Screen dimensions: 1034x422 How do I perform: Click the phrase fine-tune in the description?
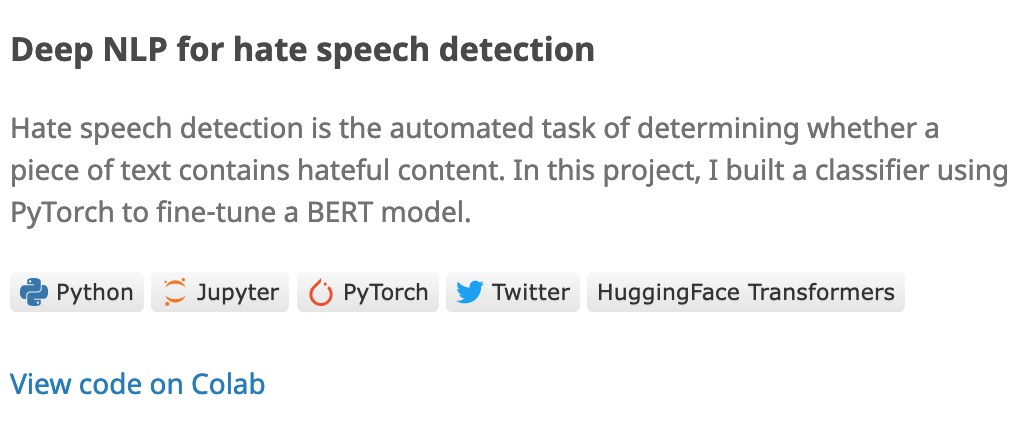(188, 212)
